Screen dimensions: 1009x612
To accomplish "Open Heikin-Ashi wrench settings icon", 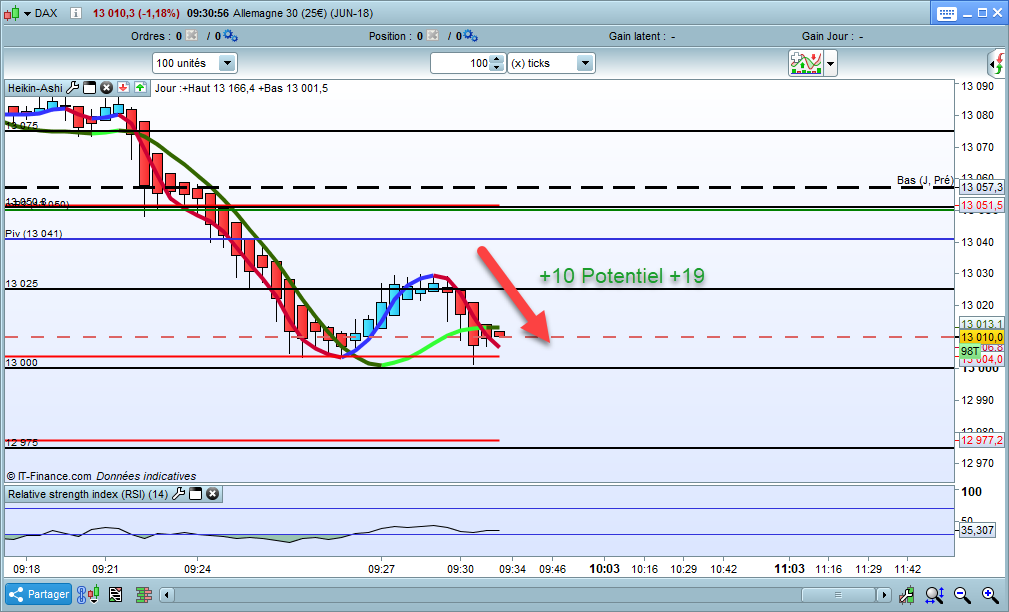I will [73, 88].
